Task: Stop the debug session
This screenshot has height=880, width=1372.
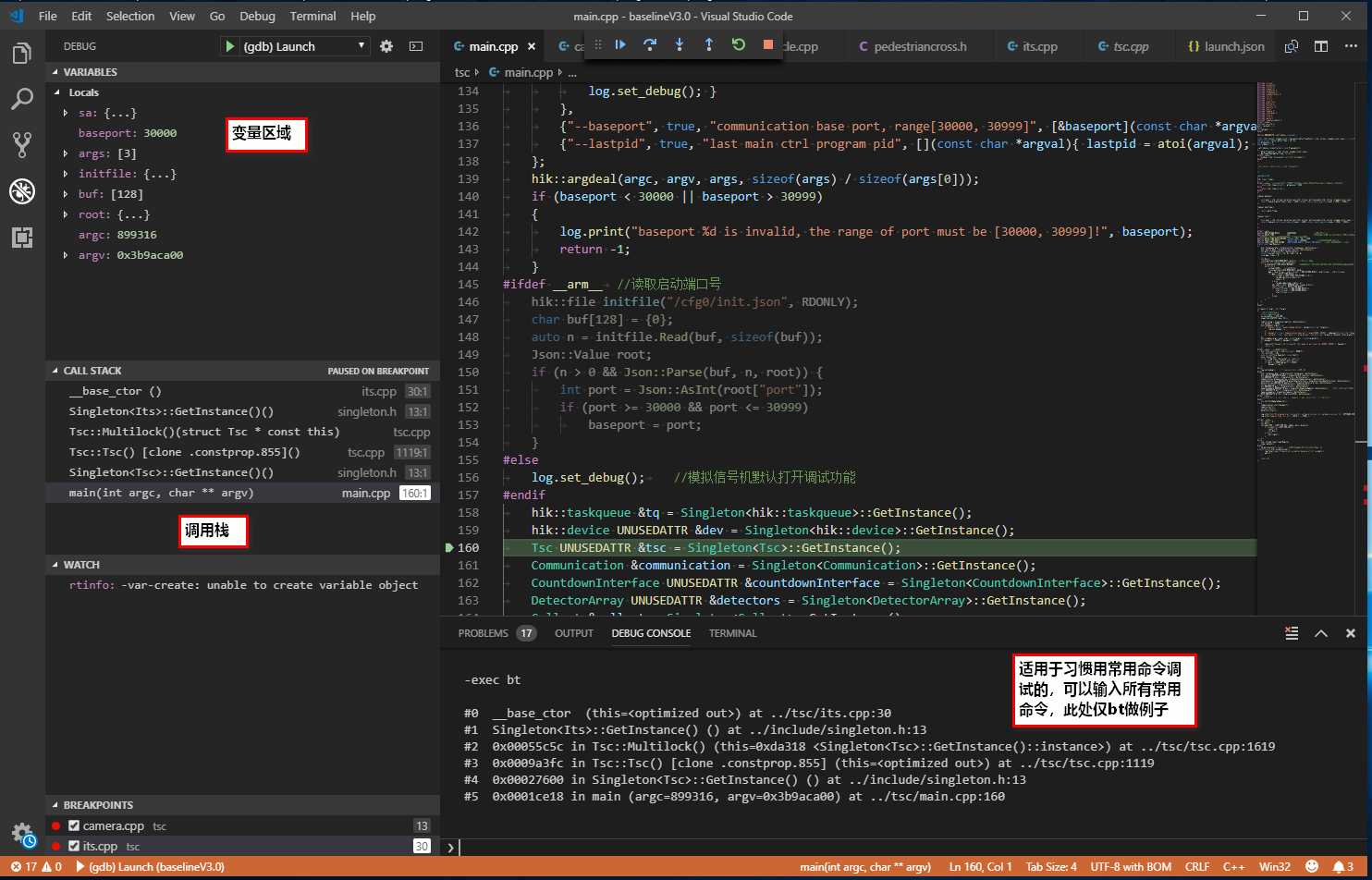Action: tap(768, 44)
